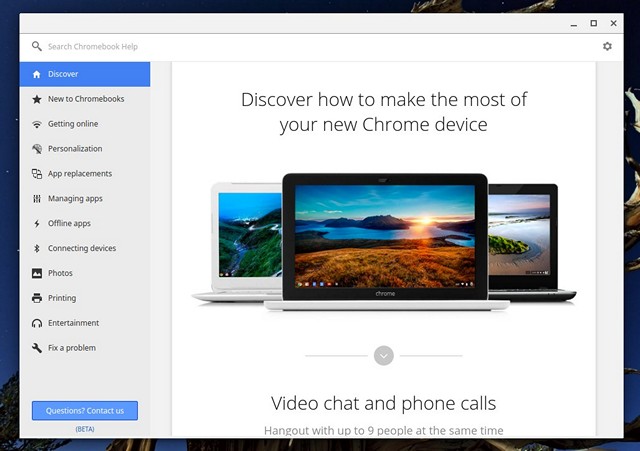This screenshot has width=640, height=451.
Task: Open Connecting devices topic
Action: pos(84,249)
